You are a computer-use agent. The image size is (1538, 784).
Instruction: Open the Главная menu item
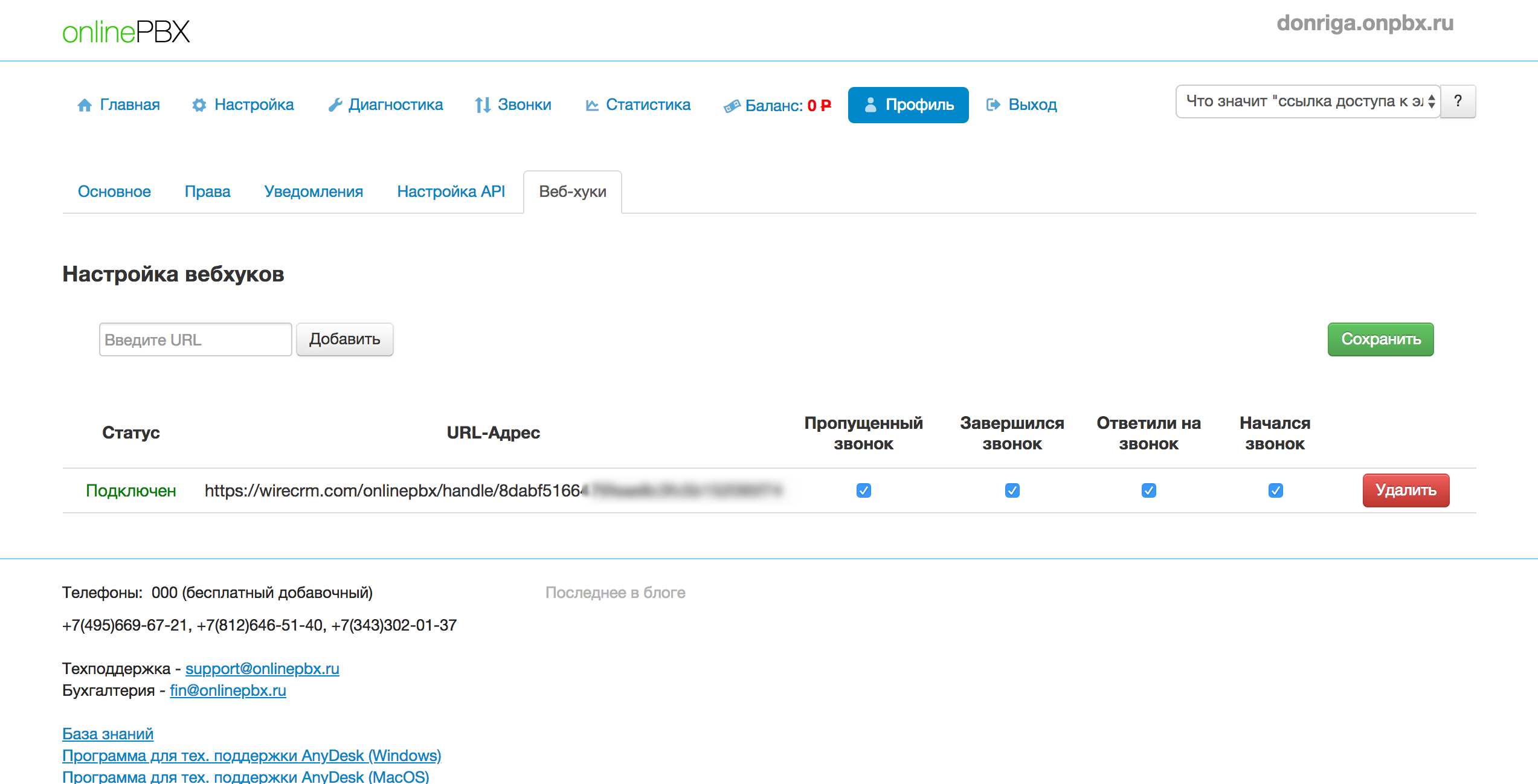click(x=118, y=105)
